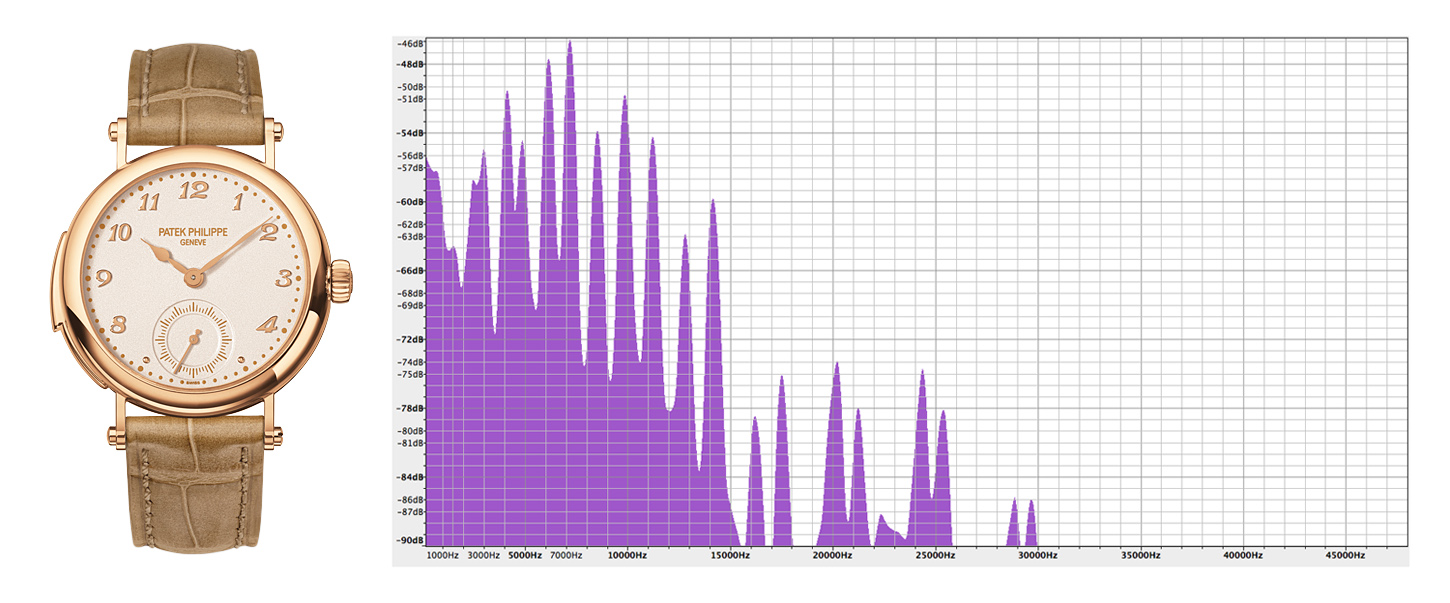The width and height of the screenshot is (1450, 603).
Task: Click the -48dB axis label
Action: click(x=410, y=64)
